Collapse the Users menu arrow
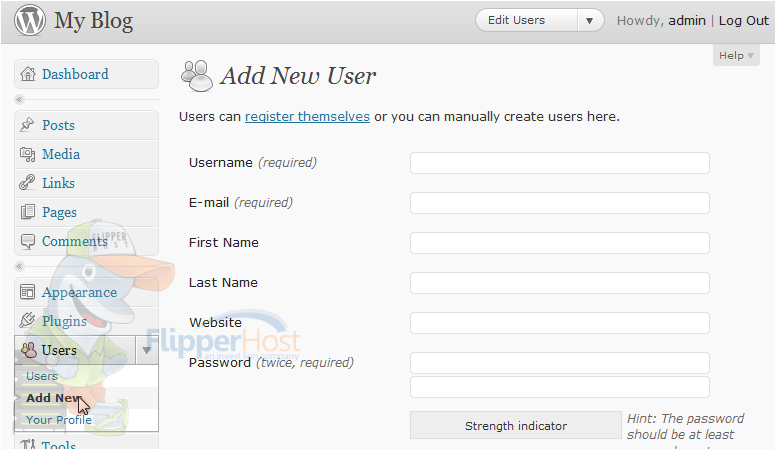Viewport: 776px width, 450px height. pos(146,350)
